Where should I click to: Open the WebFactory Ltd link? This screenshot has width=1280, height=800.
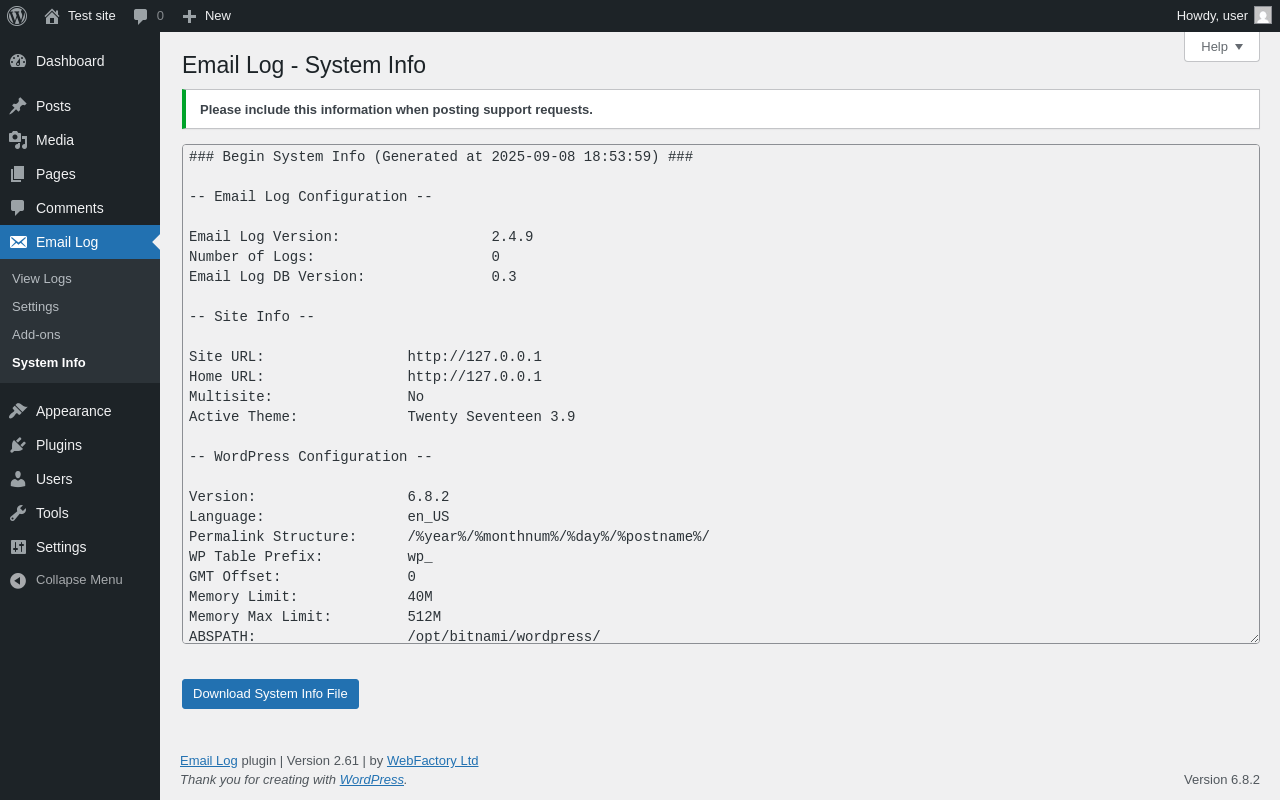pos(433,761)
